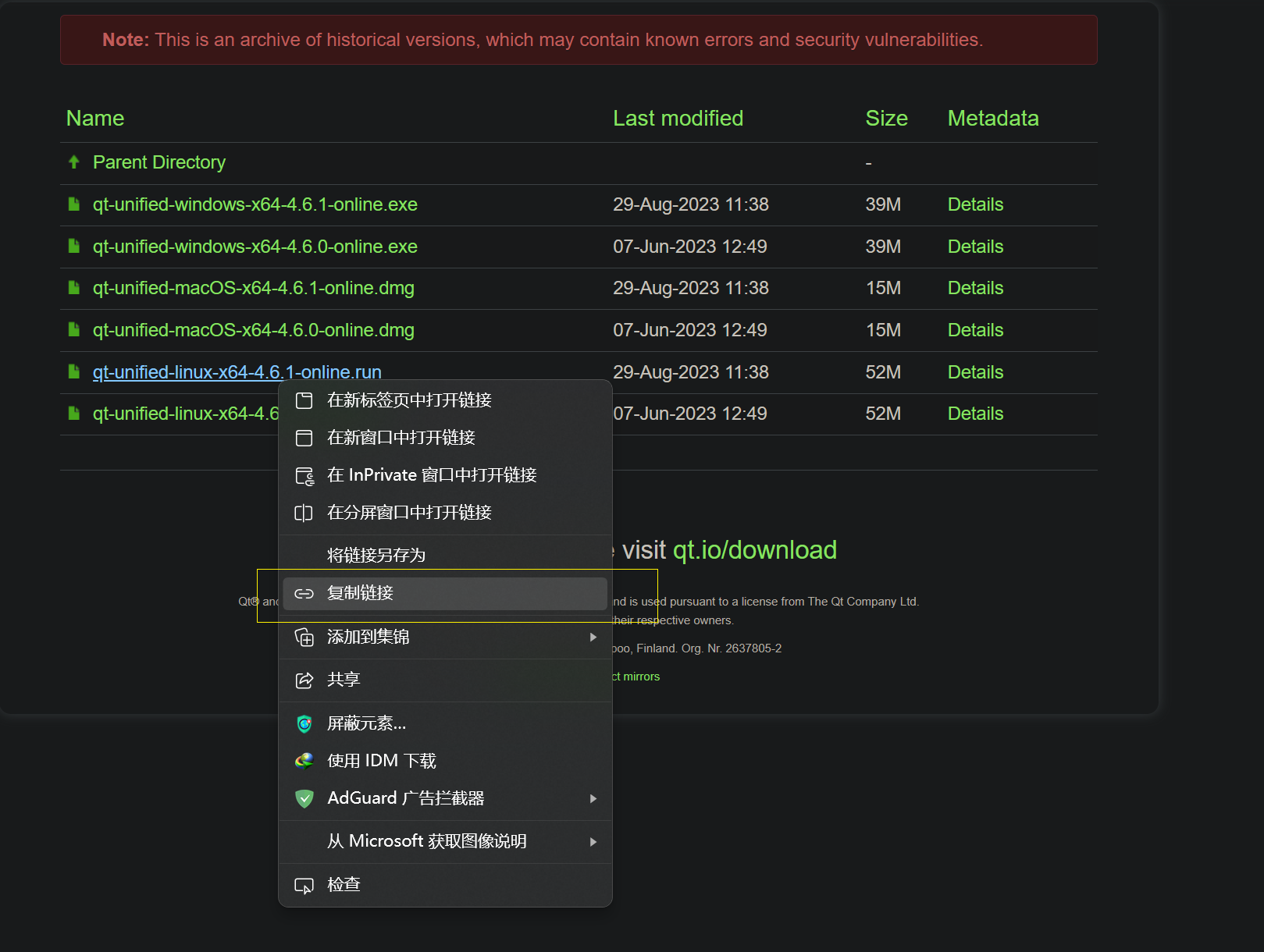The image size is (1264, 952).
Task: Choose 将链接另存为 menu entry
Action: 376,555
